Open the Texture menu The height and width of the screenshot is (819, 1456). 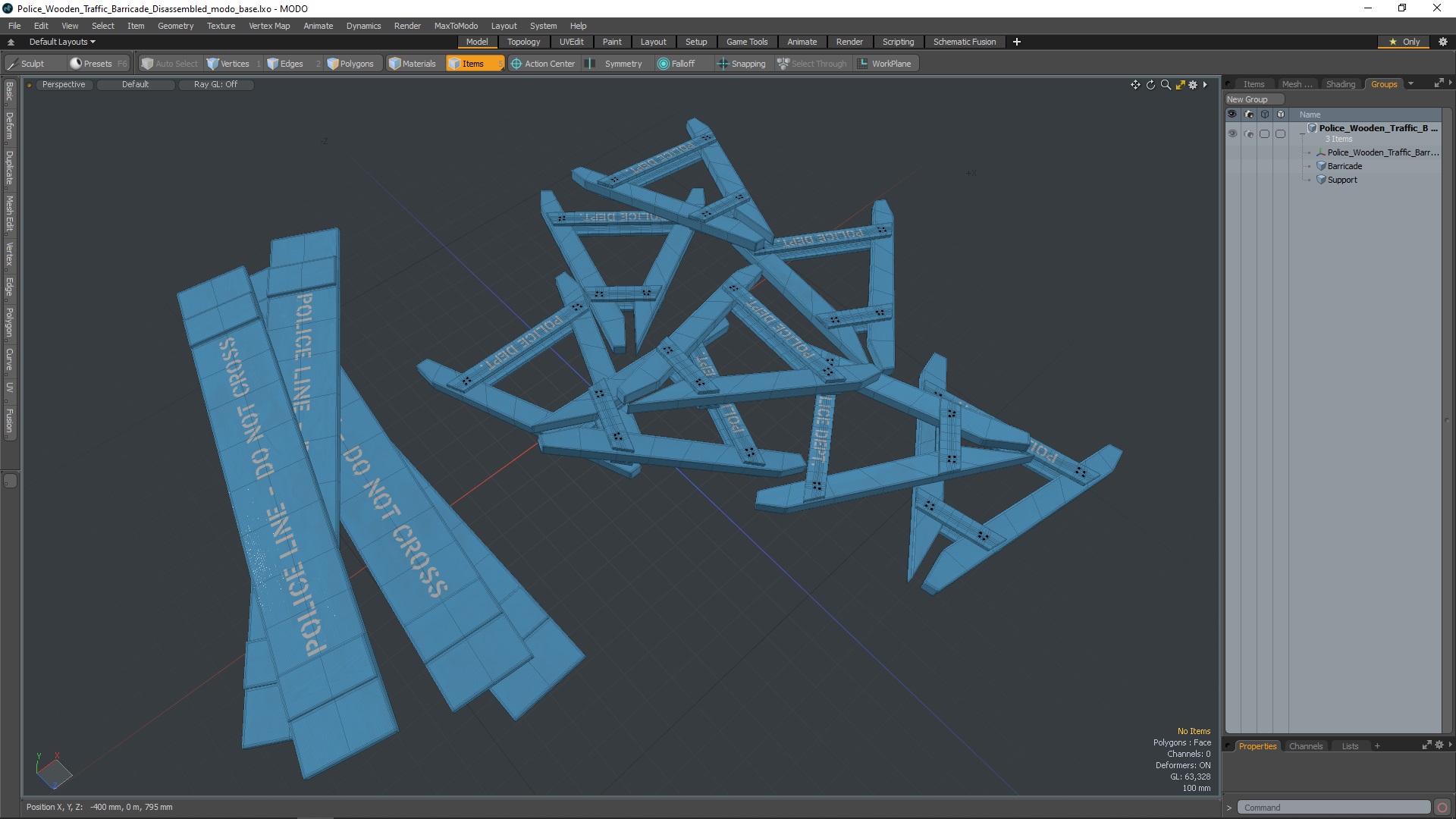(221, 26)
